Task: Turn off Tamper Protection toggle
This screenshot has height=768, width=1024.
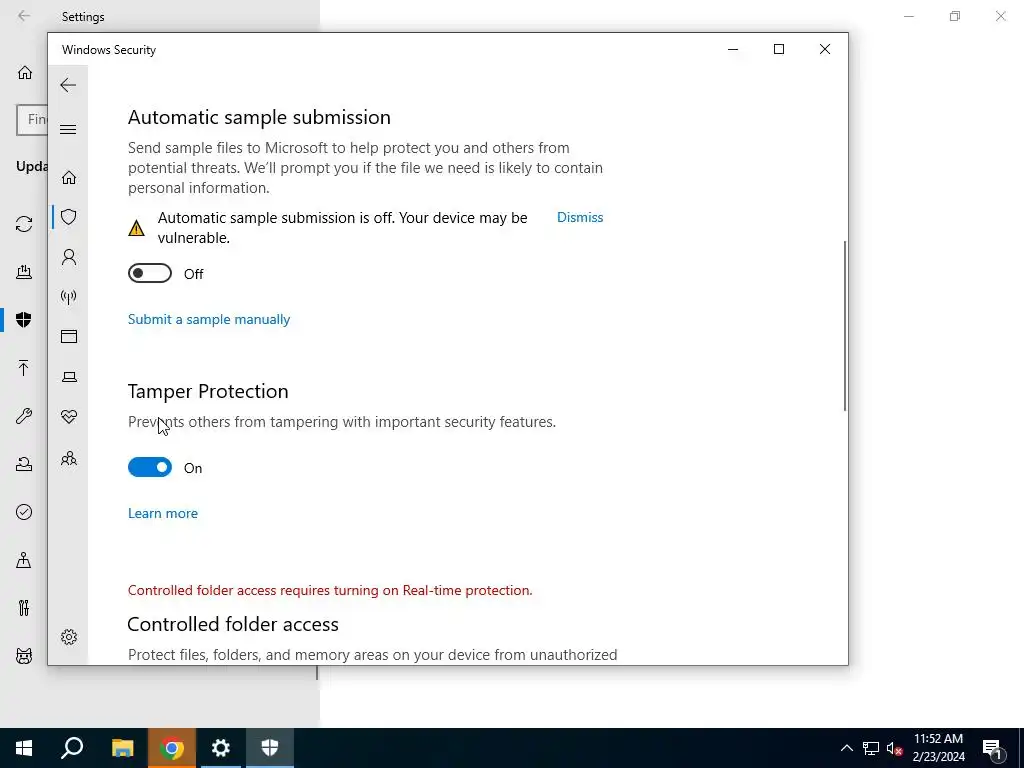Action: (150, 467)
